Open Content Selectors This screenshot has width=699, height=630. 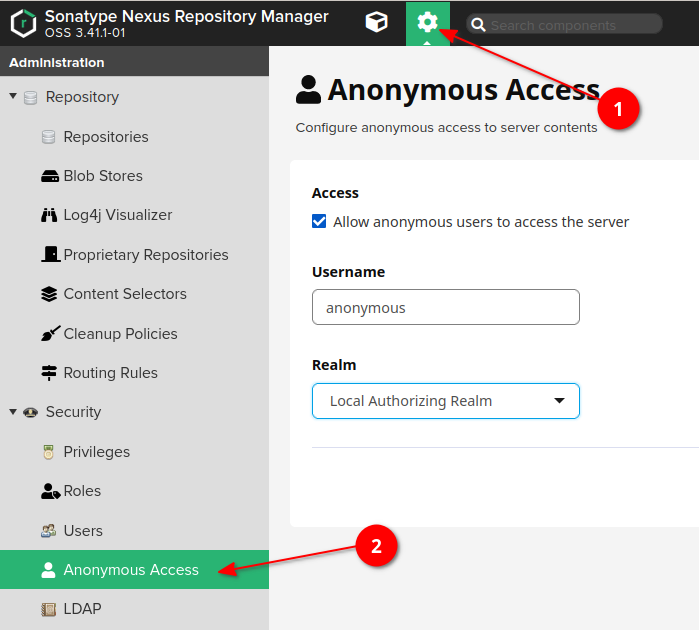tap(125, 294)
